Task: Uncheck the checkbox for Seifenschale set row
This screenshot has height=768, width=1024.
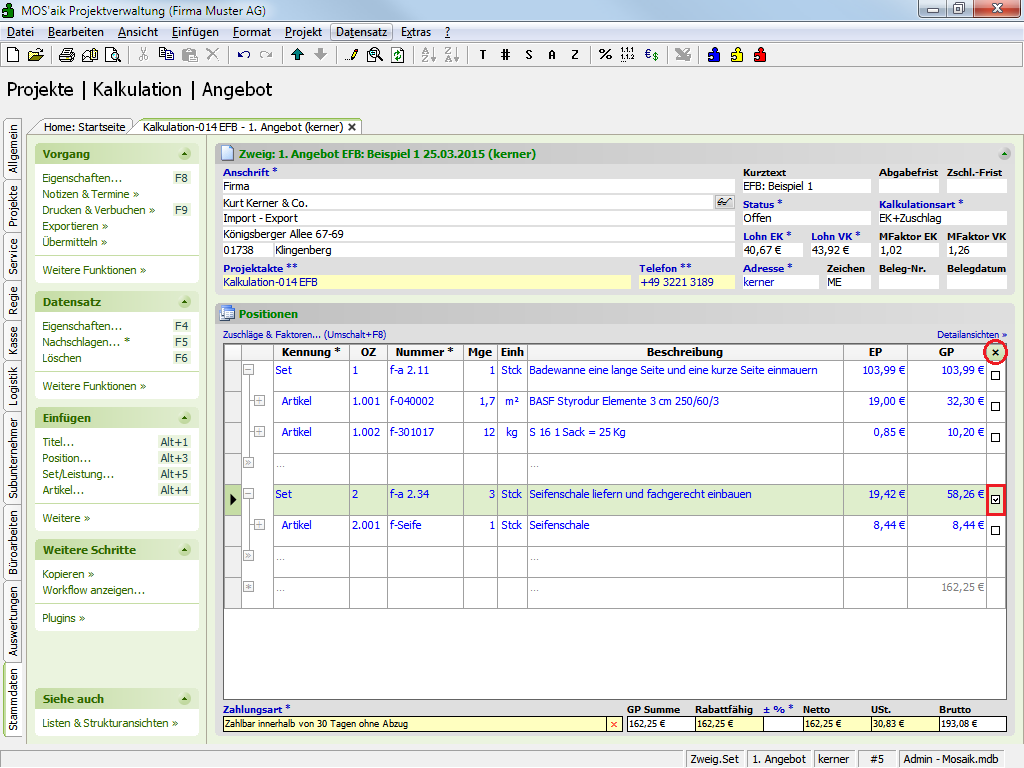Action: coord(995,500)
